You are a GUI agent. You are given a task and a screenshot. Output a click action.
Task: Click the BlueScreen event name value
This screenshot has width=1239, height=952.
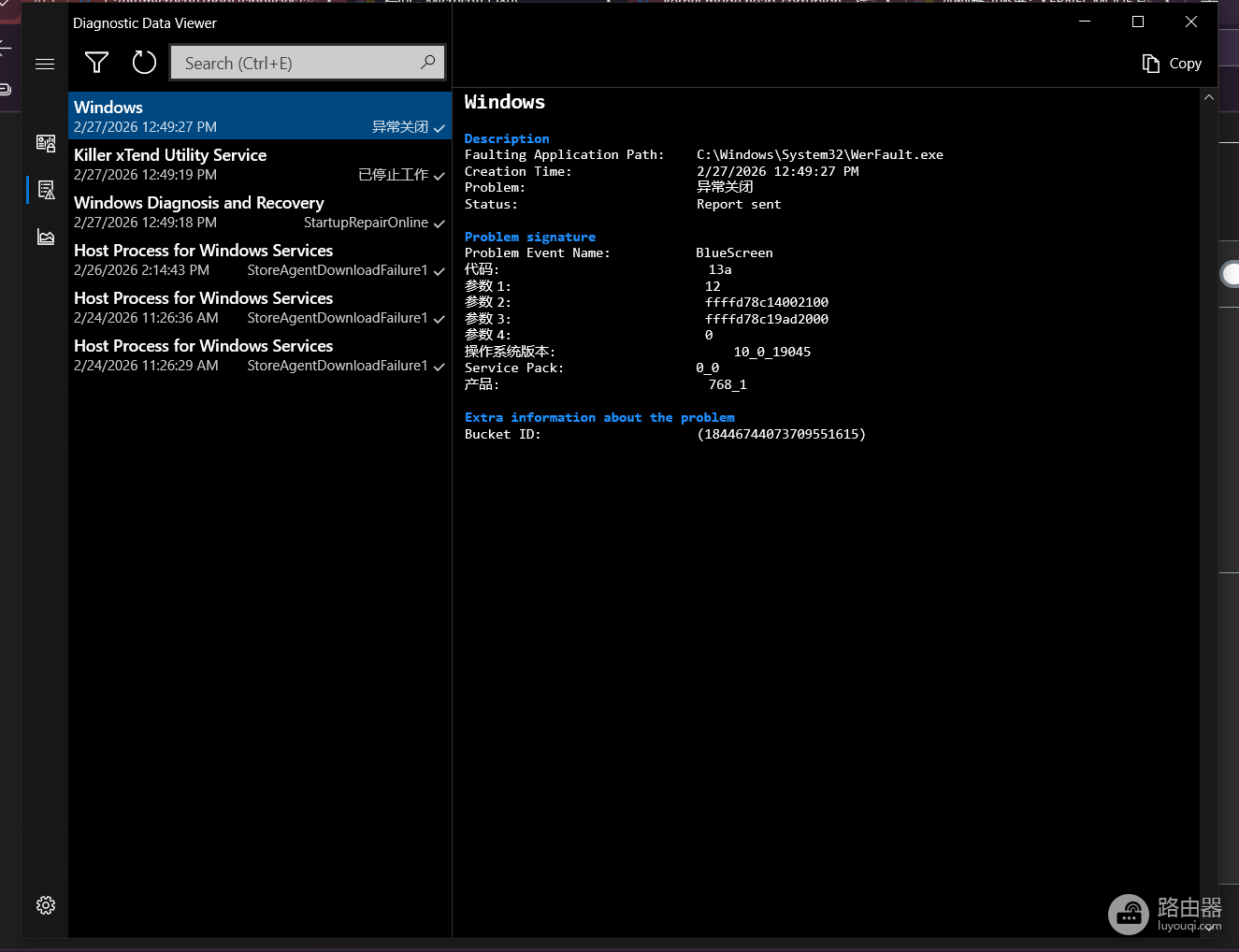[734, 252]
